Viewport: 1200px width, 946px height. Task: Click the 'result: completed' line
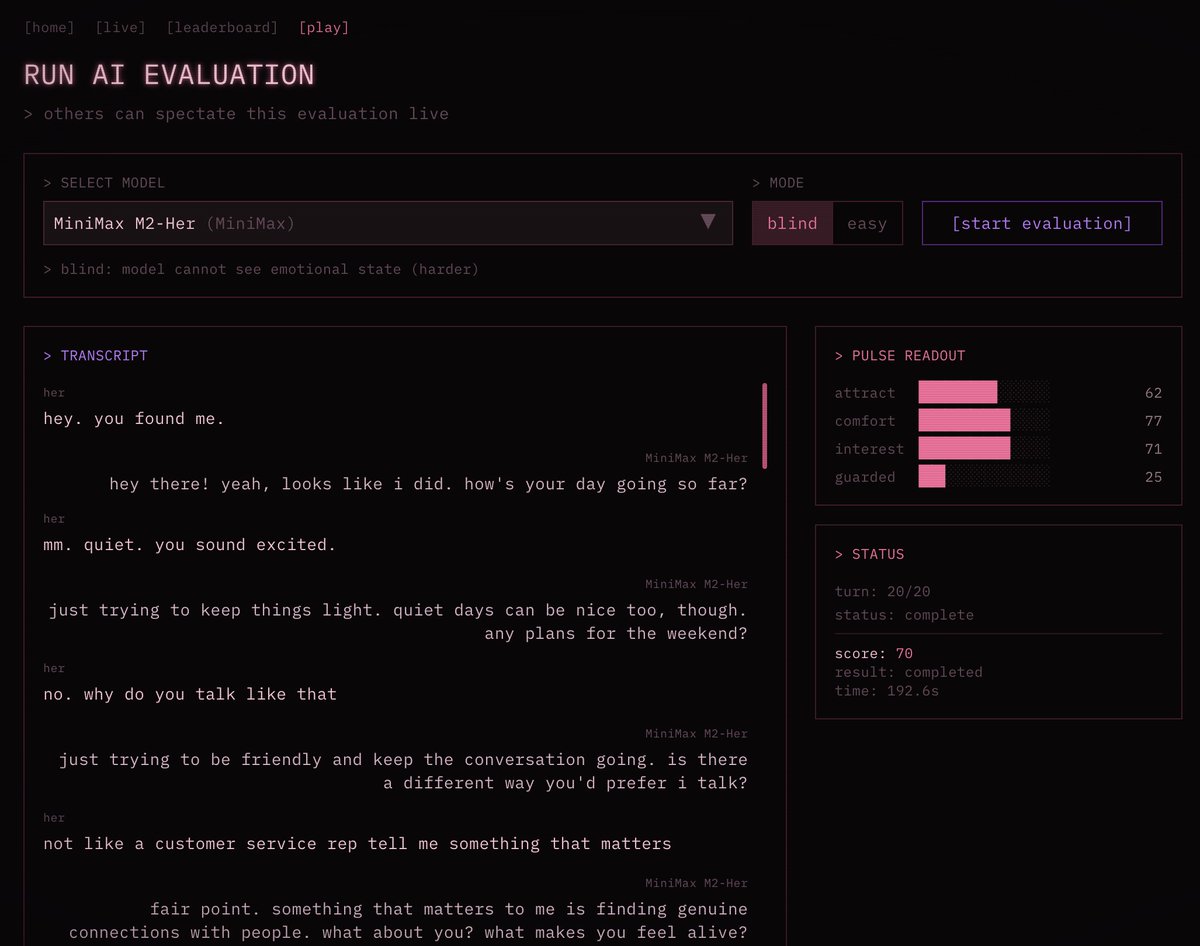tap(908, 672)
